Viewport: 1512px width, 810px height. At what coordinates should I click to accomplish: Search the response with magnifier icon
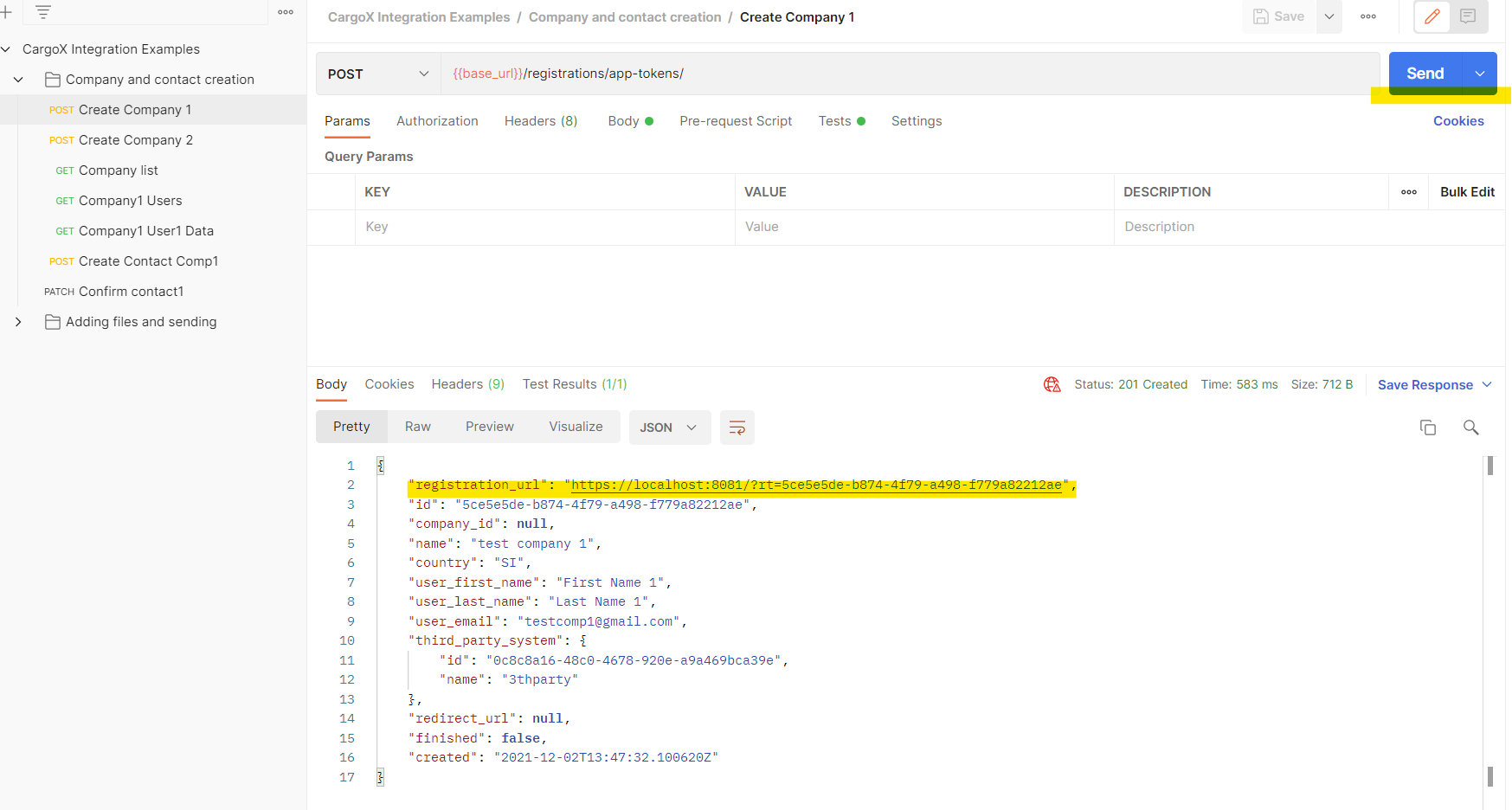click(1470, 427)
